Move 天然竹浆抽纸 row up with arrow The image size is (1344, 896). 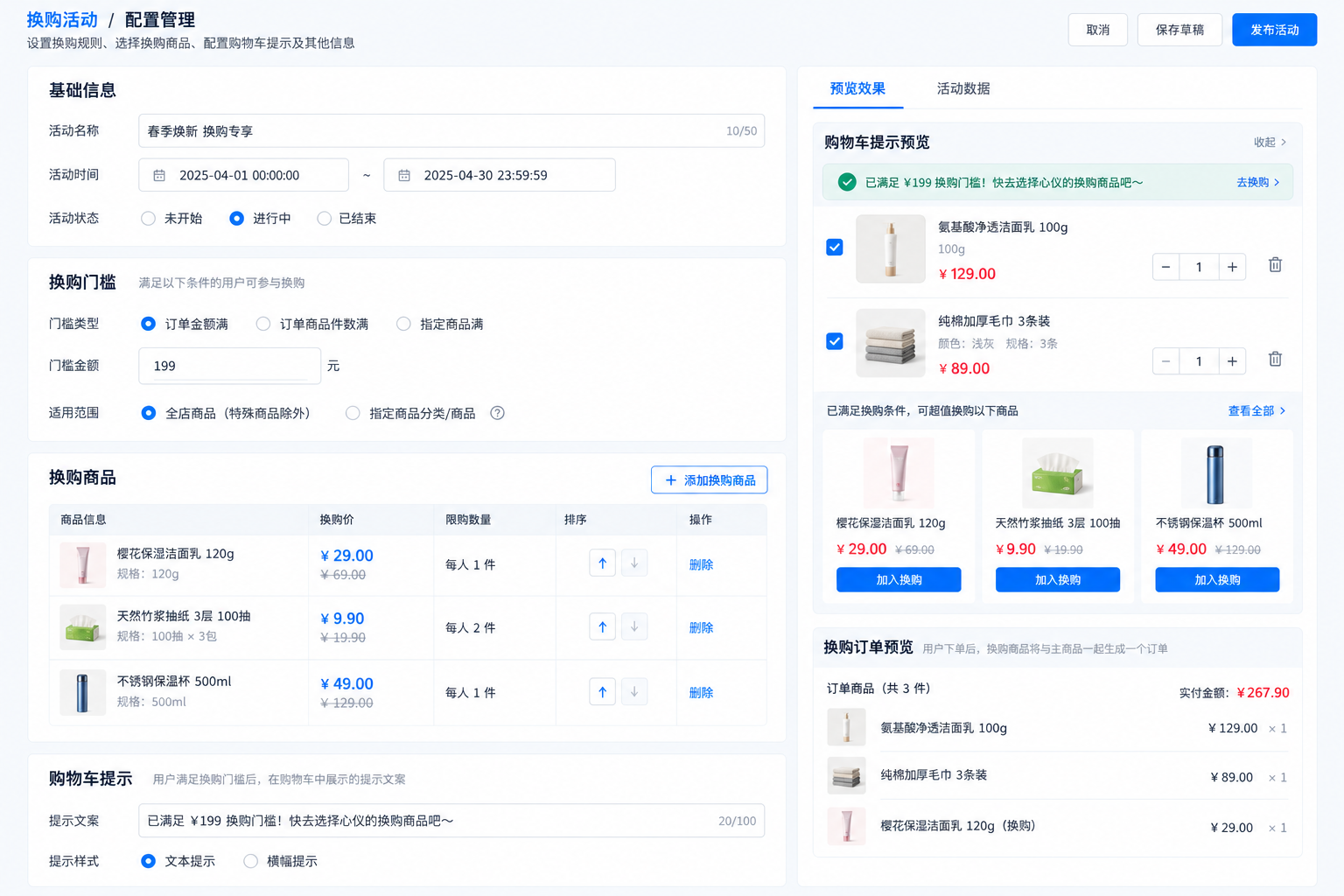[602, 626]
